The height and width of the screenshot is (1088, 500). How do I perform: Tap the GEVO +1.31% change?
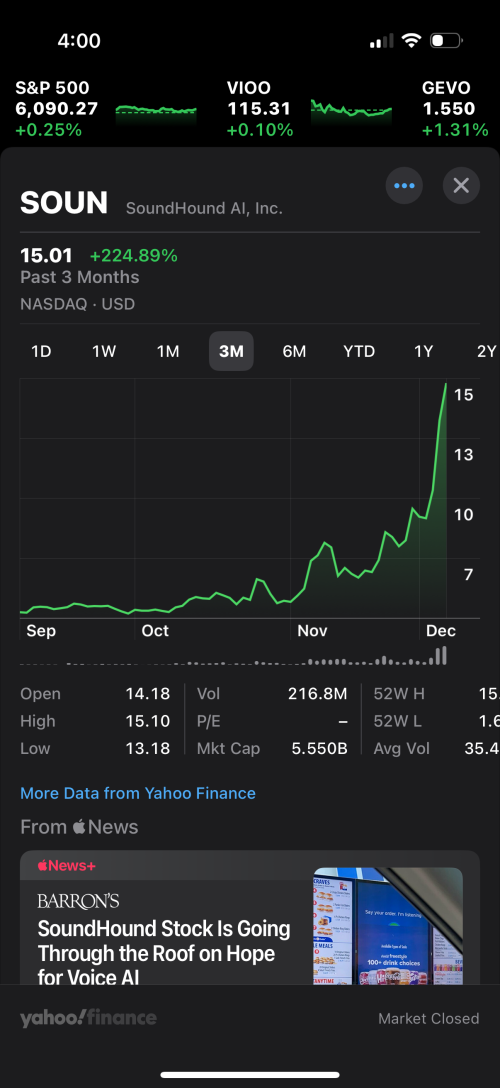pyautogui.click(x=455, y=130)
